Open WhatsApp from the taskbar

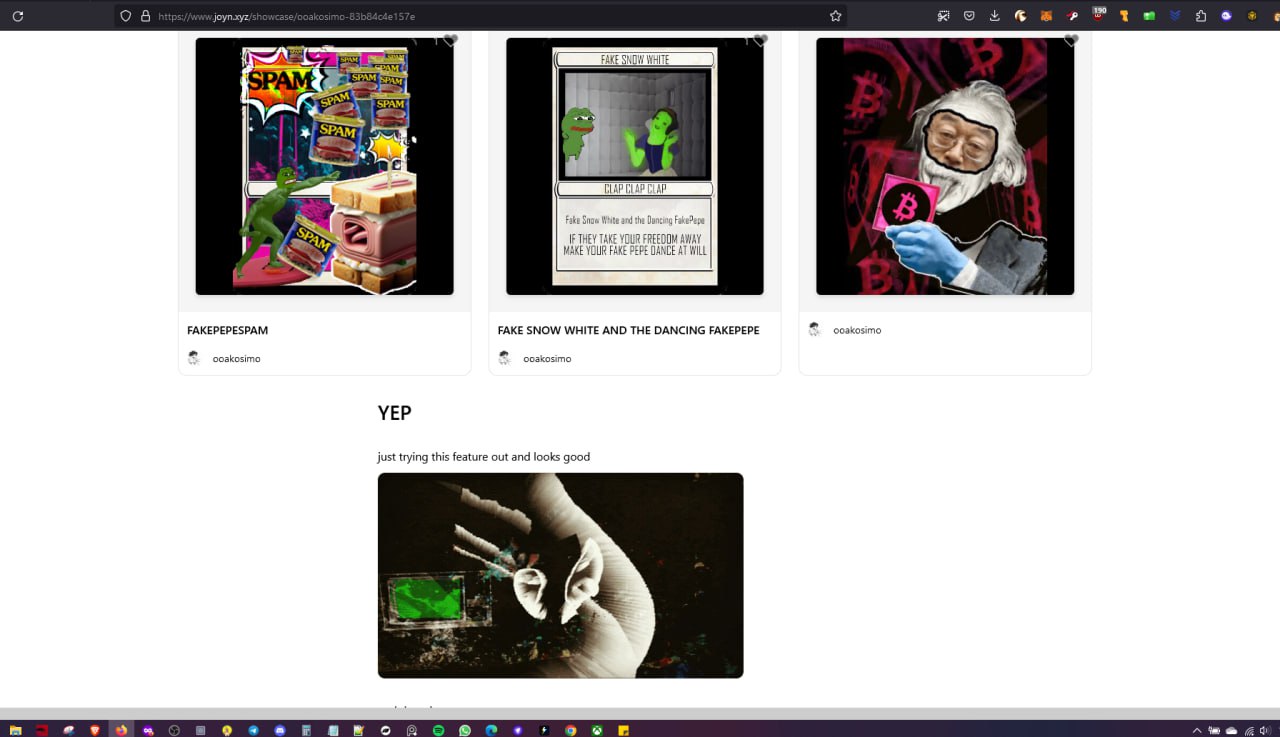point(465,730)
